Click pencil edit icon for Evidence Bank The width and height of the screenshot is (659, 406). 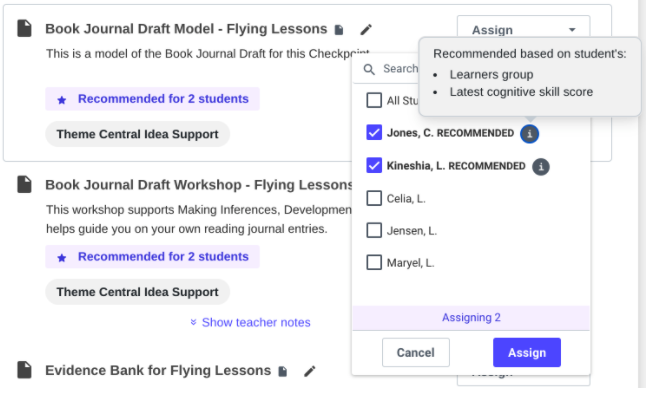310,371
